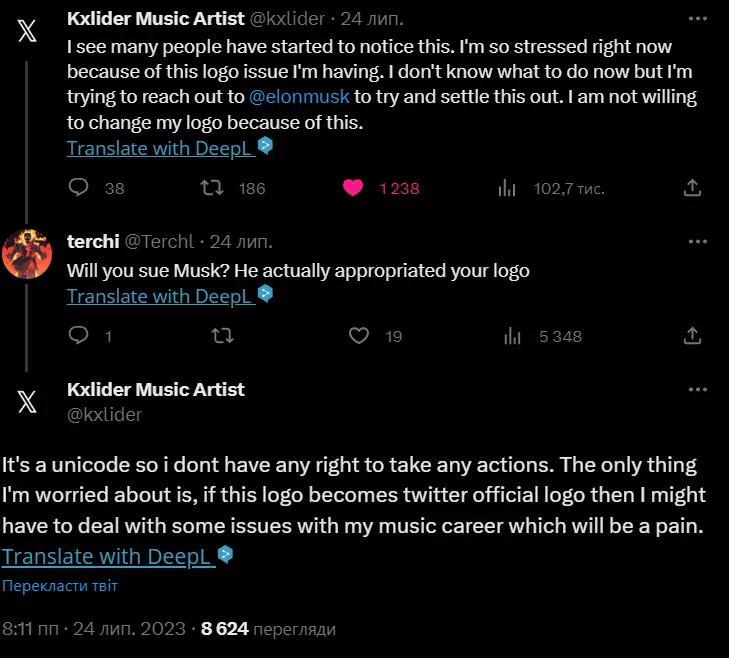Retweet Kxlider's logo issue tweet
The image size is (729, 658).
(213, 188)
